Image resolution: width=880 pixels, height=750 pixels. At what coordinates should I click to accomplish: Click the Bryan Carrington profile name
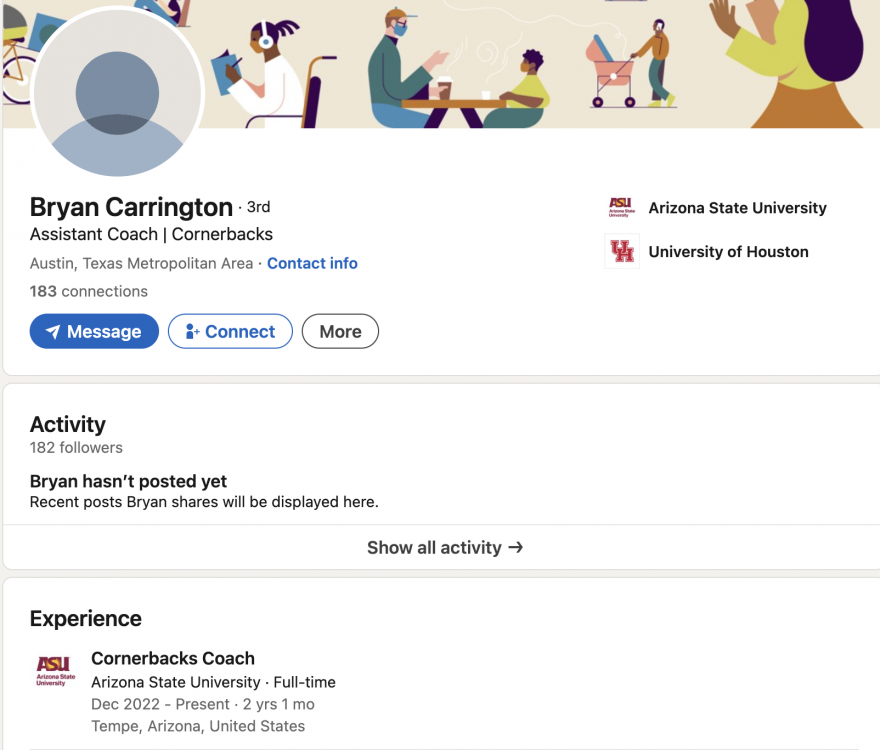click(131, 207)
